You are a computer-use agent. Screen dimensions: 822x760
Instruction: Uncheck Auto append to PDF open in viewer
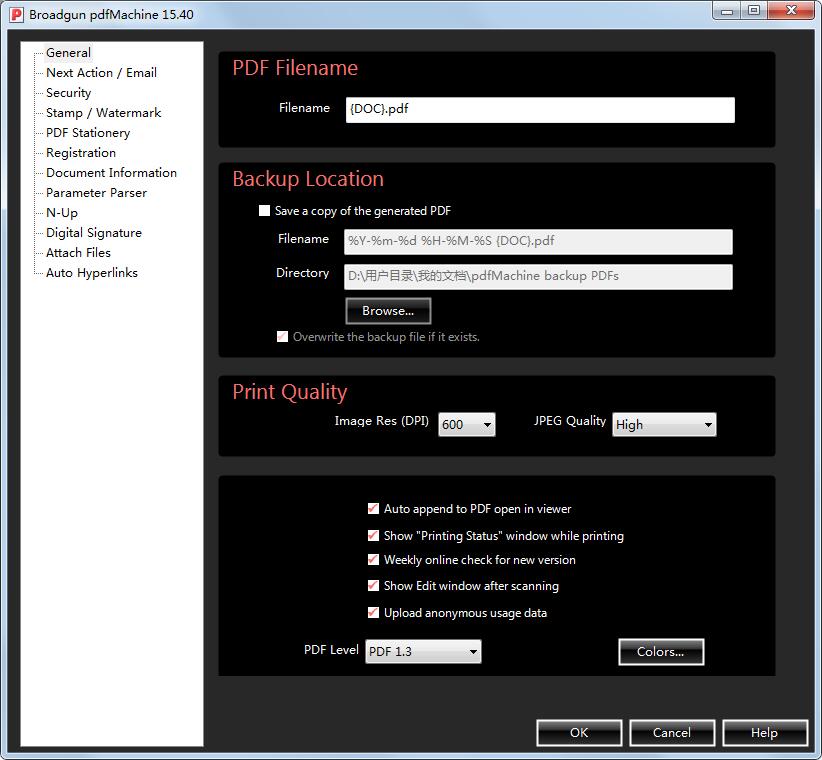tap(373, 508)
